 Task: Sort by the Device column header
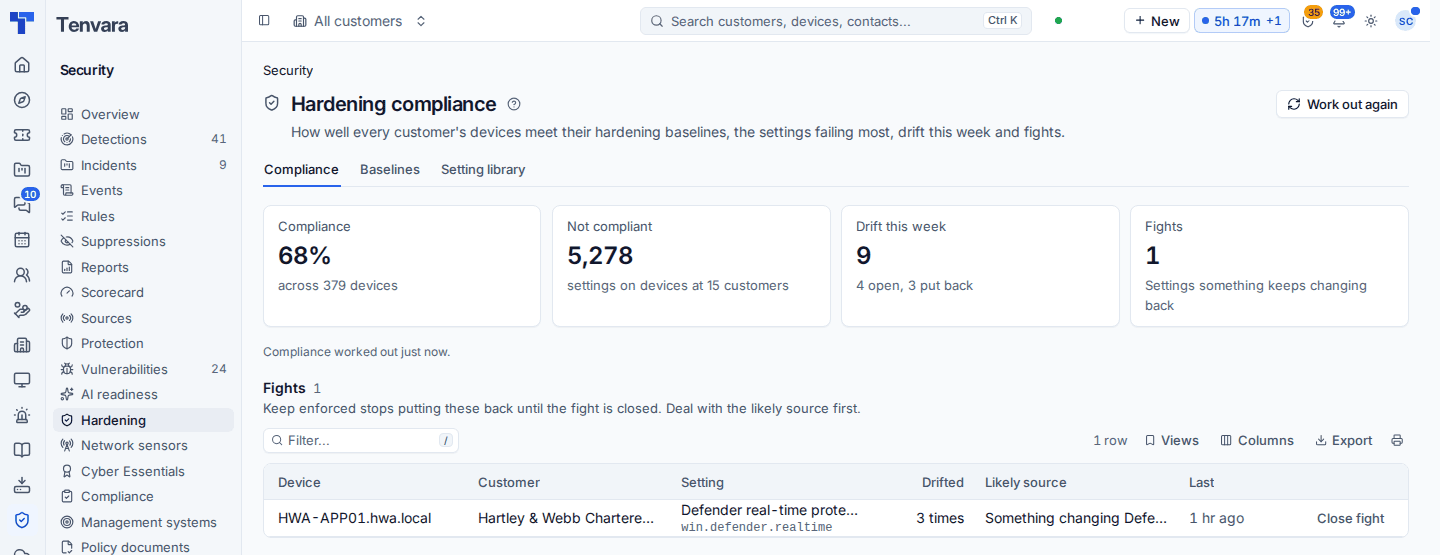pyautogui.click(x=299, y=482)
